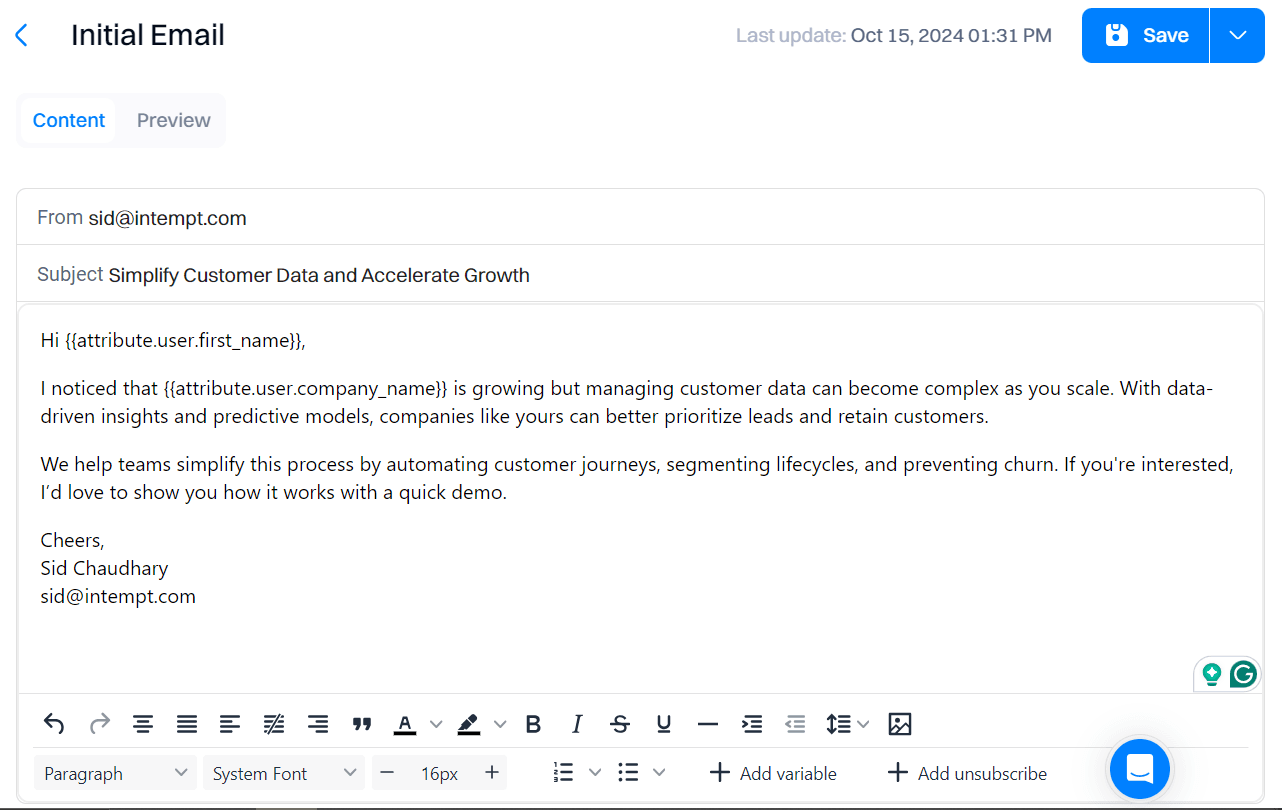The height and width of the screenshot is (810, 1282).
Task: Apply strikethrough formatting
Action: 620,723
